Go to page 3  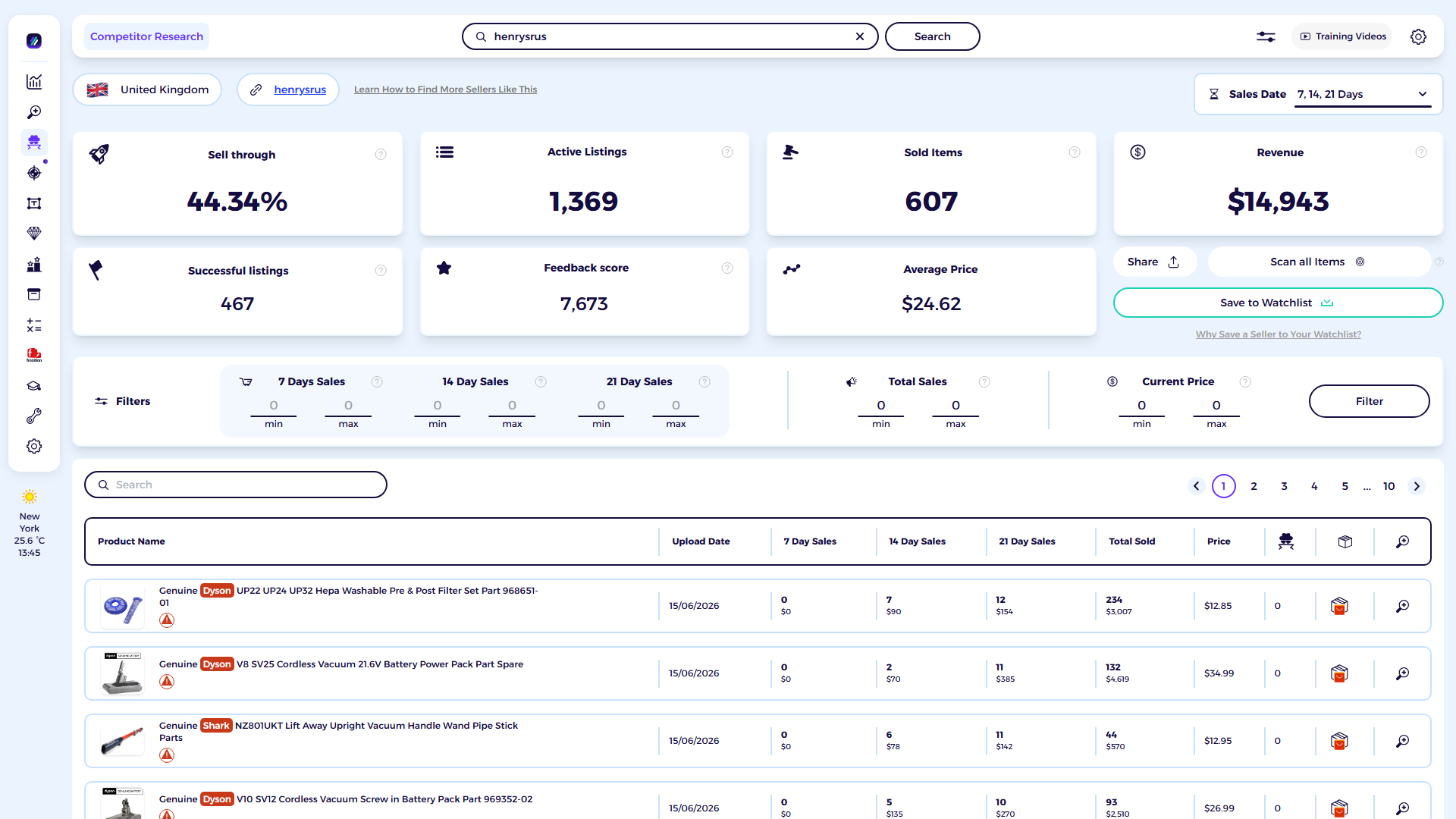click(1285, 486)
